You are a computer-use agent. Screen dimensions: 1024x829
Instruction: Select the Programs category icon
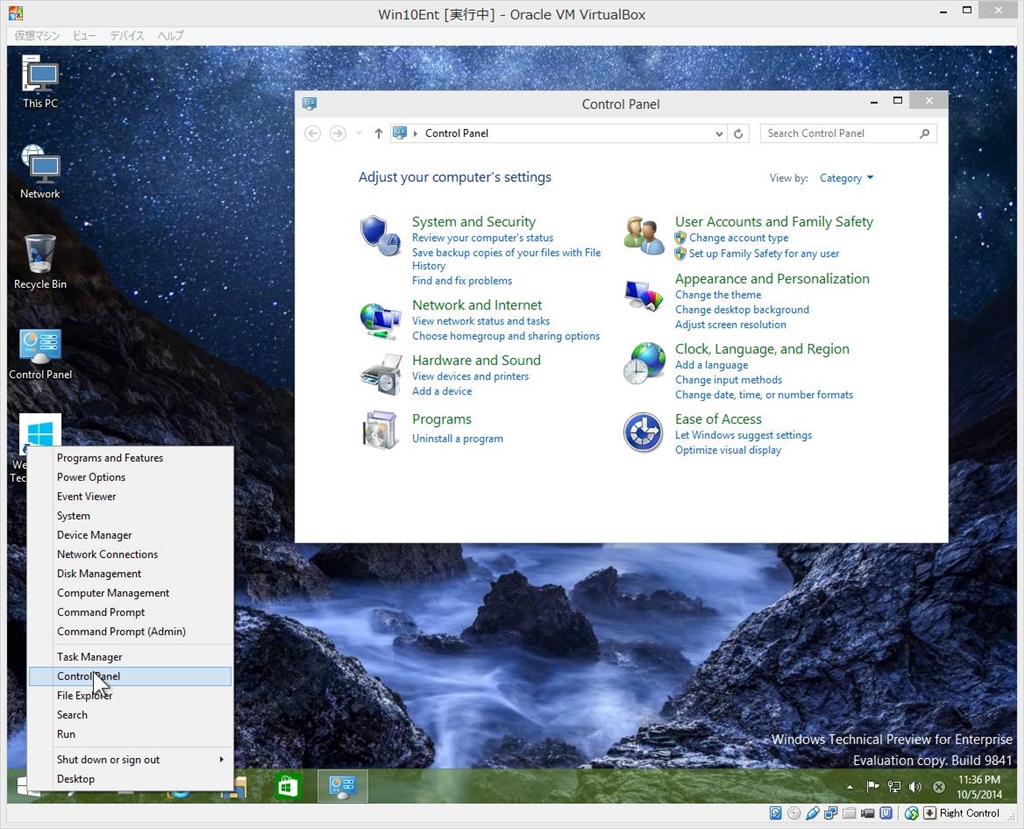[380, 429]
